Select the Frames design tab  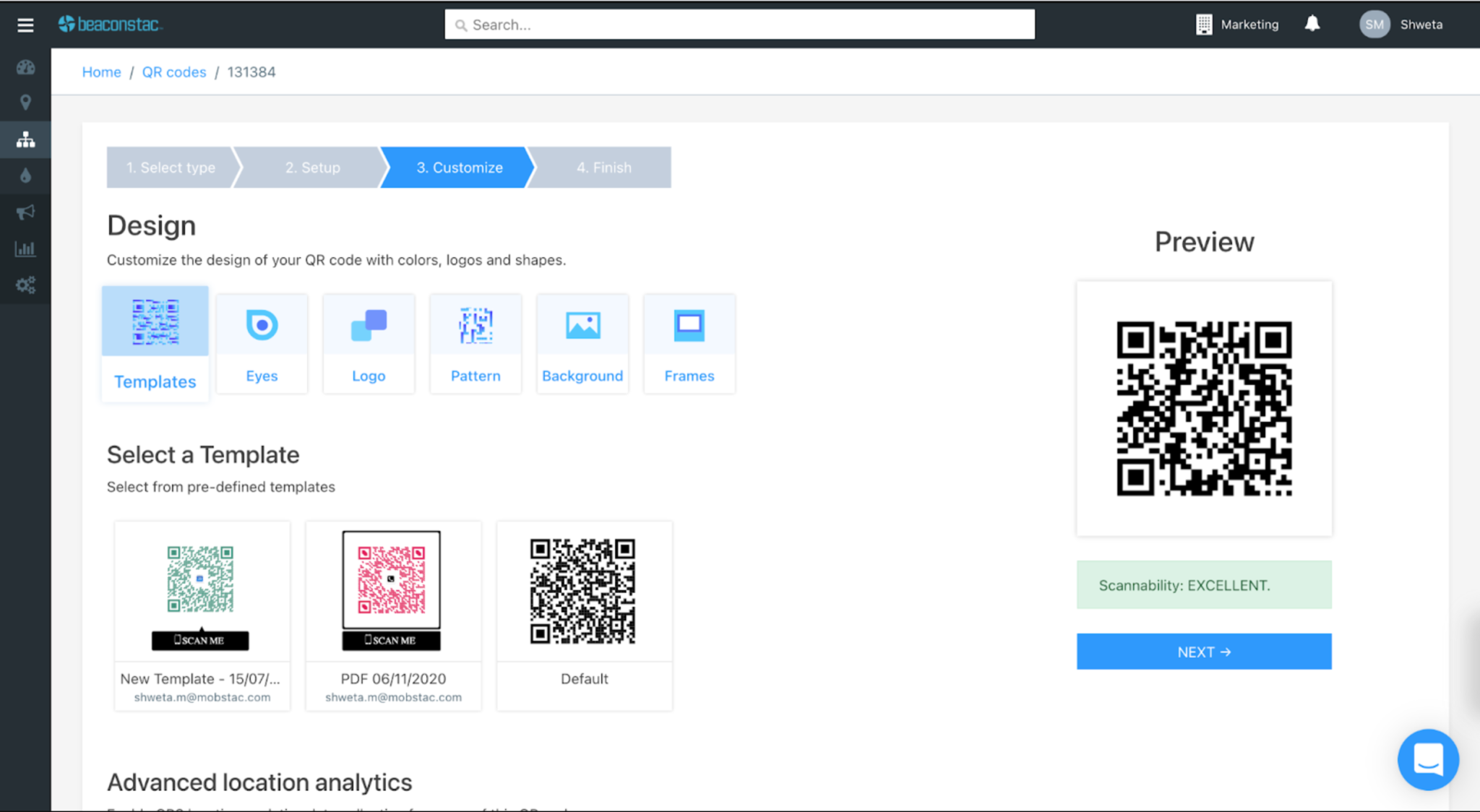coord(689,344)
